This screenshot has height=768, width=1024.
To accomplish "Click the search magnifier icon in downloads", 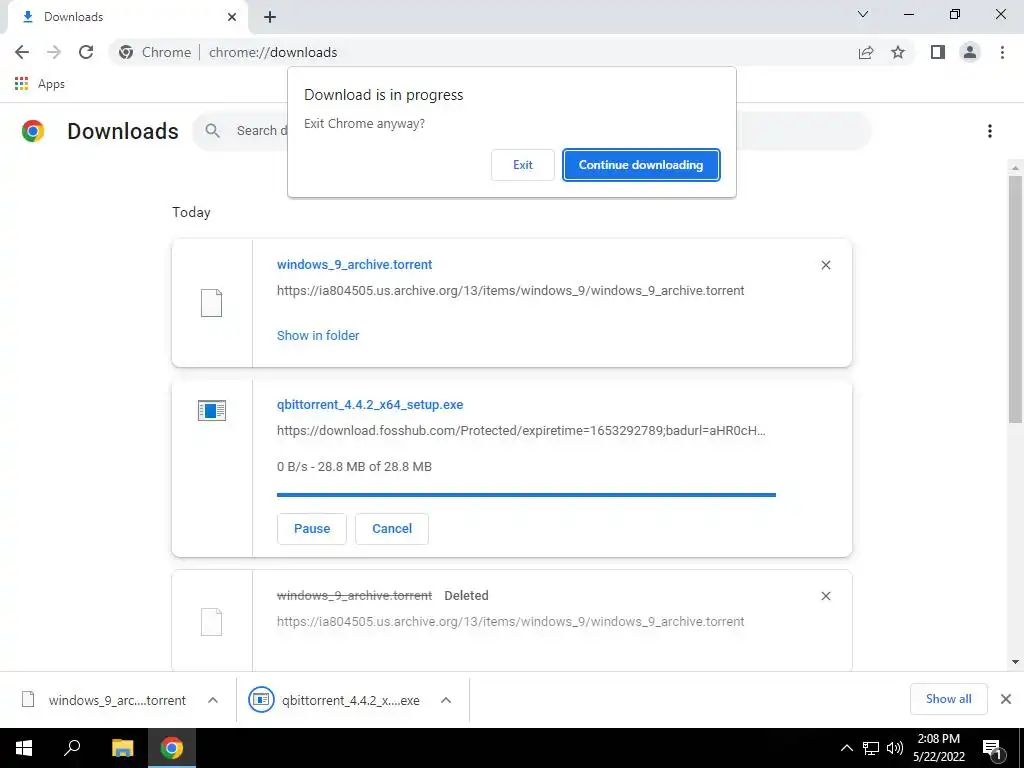I will coord(212,131).
